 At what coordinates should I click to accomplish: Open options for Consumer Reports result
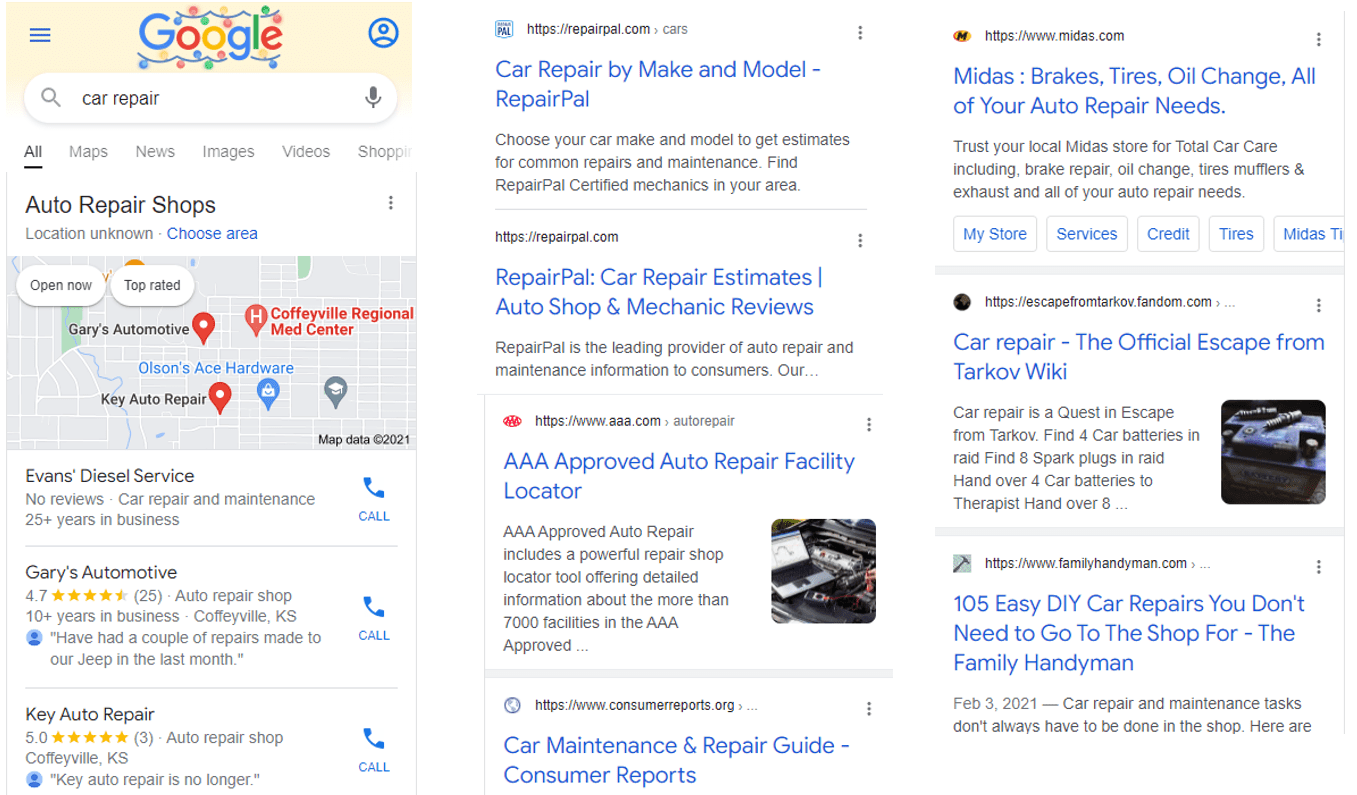coord(869,708)
